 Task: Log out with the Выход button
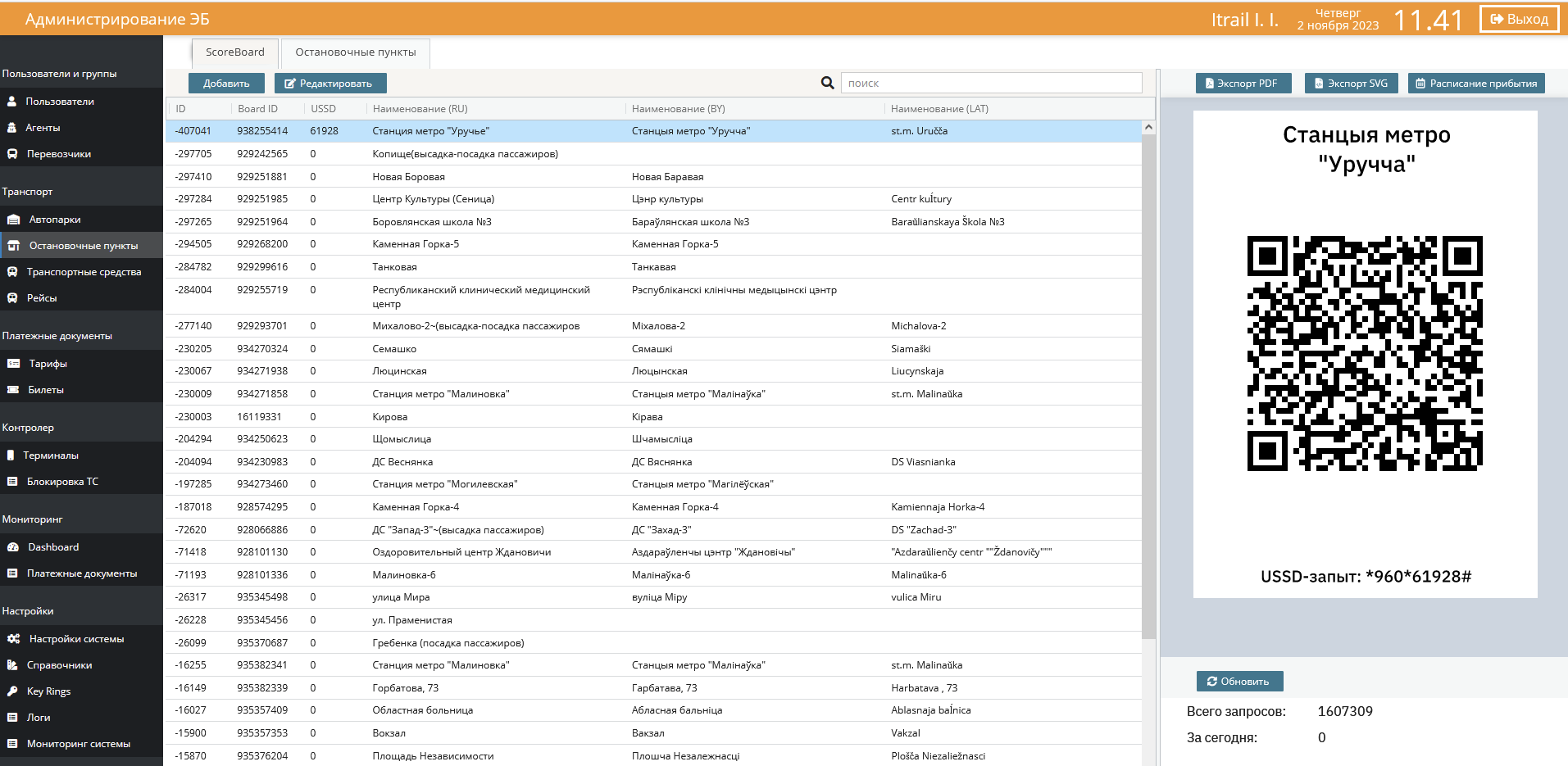tap(1519, 19)
